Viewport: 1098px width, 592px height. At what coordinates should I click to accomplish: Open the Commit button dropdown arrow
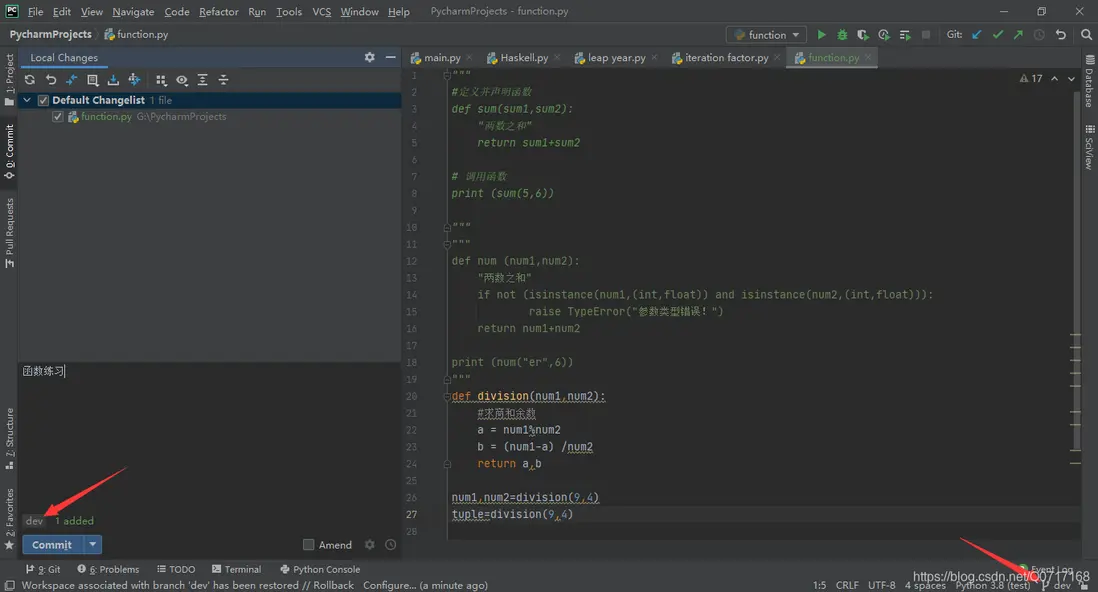tap(93, 545)
